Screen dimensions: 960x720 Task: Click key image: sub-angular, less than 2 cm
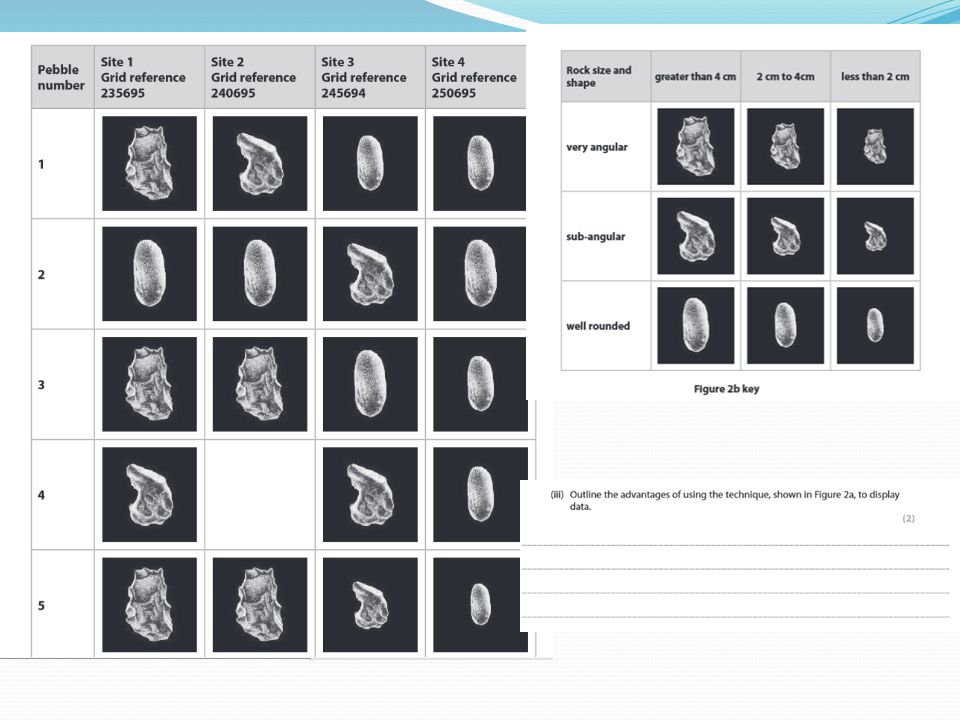click(x=875, y=236)
